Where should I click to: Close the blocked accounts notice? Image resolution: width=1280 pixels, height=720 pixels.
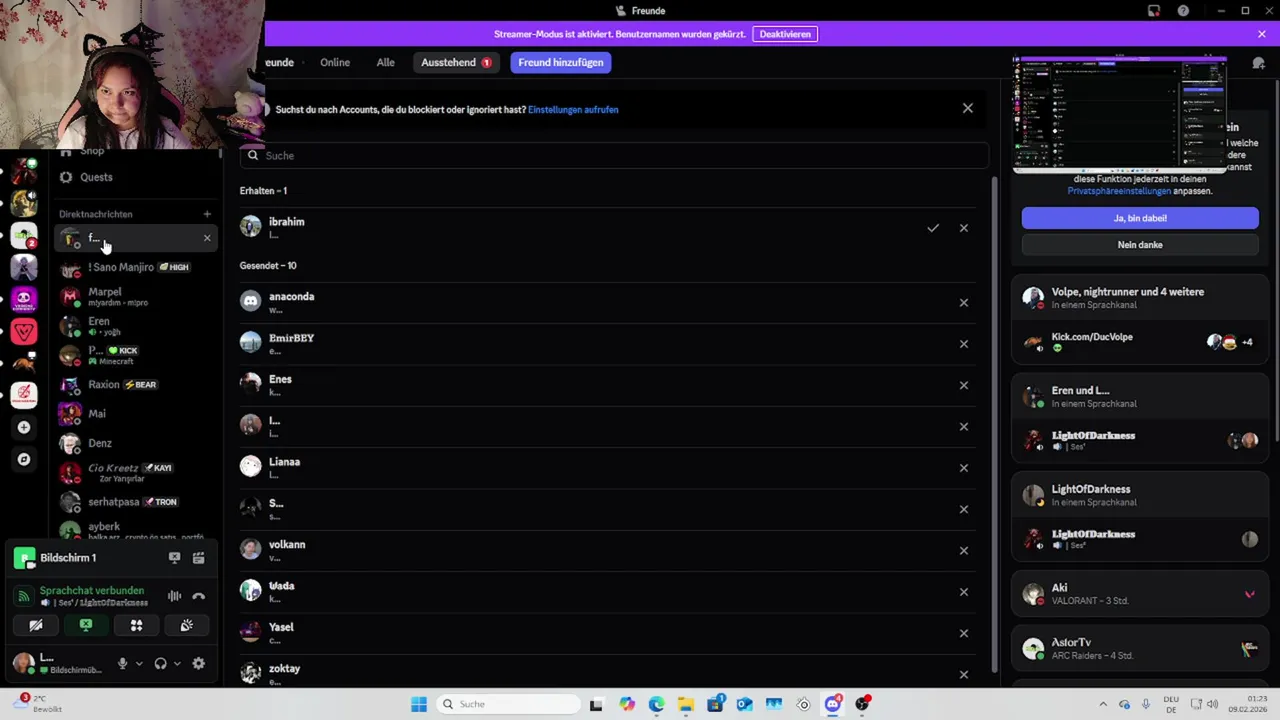968,108
